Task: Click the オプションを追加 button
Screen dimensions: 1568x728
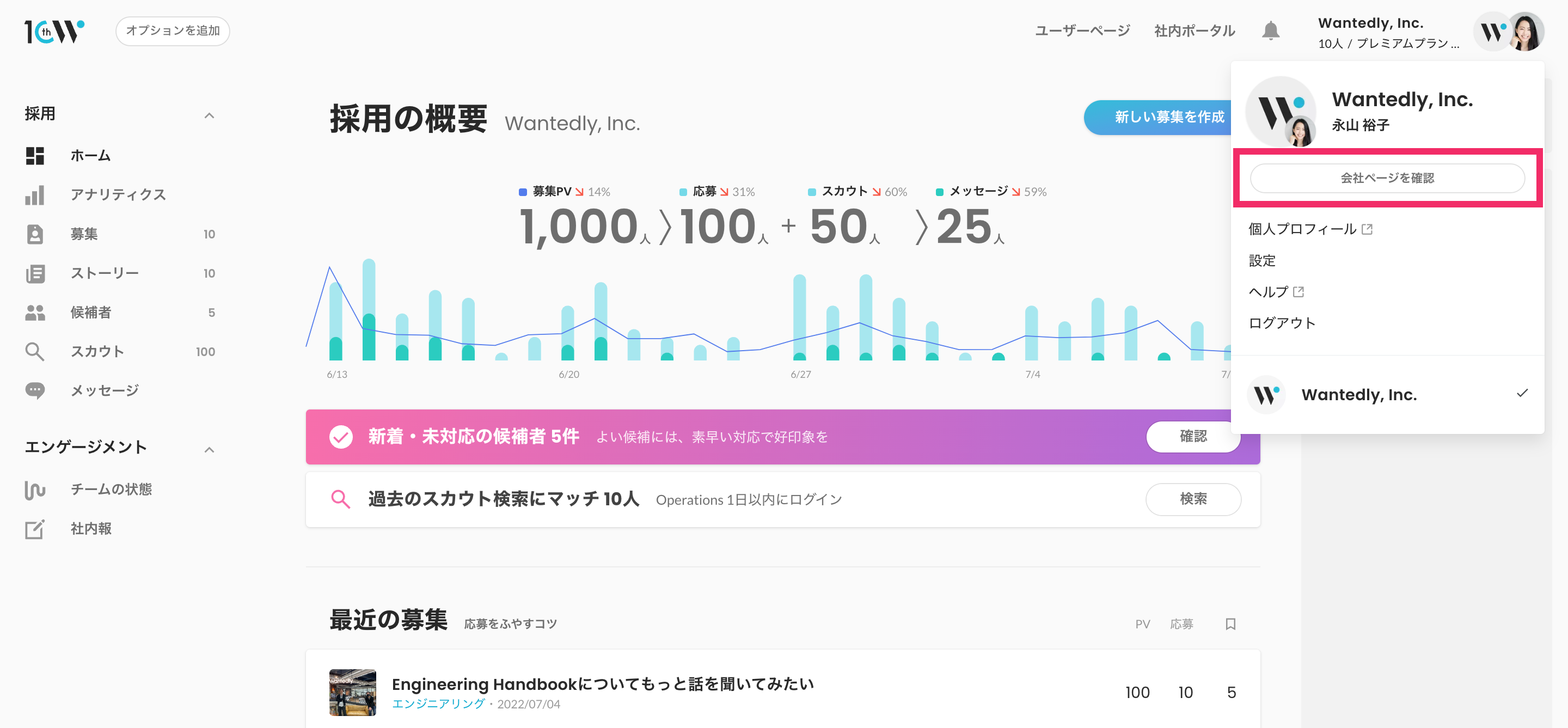Action: [x=173, y=31]
